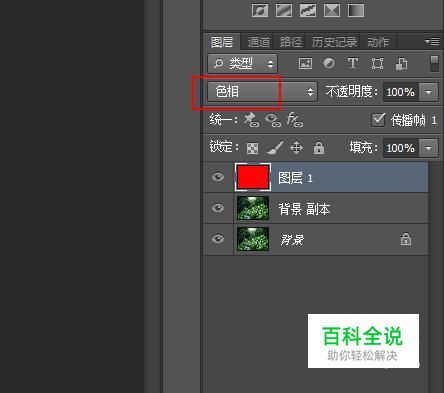Viewport: 444px width, 393px height.
Task: Click the unify layer visibility icon
Action: click(273, 120)
